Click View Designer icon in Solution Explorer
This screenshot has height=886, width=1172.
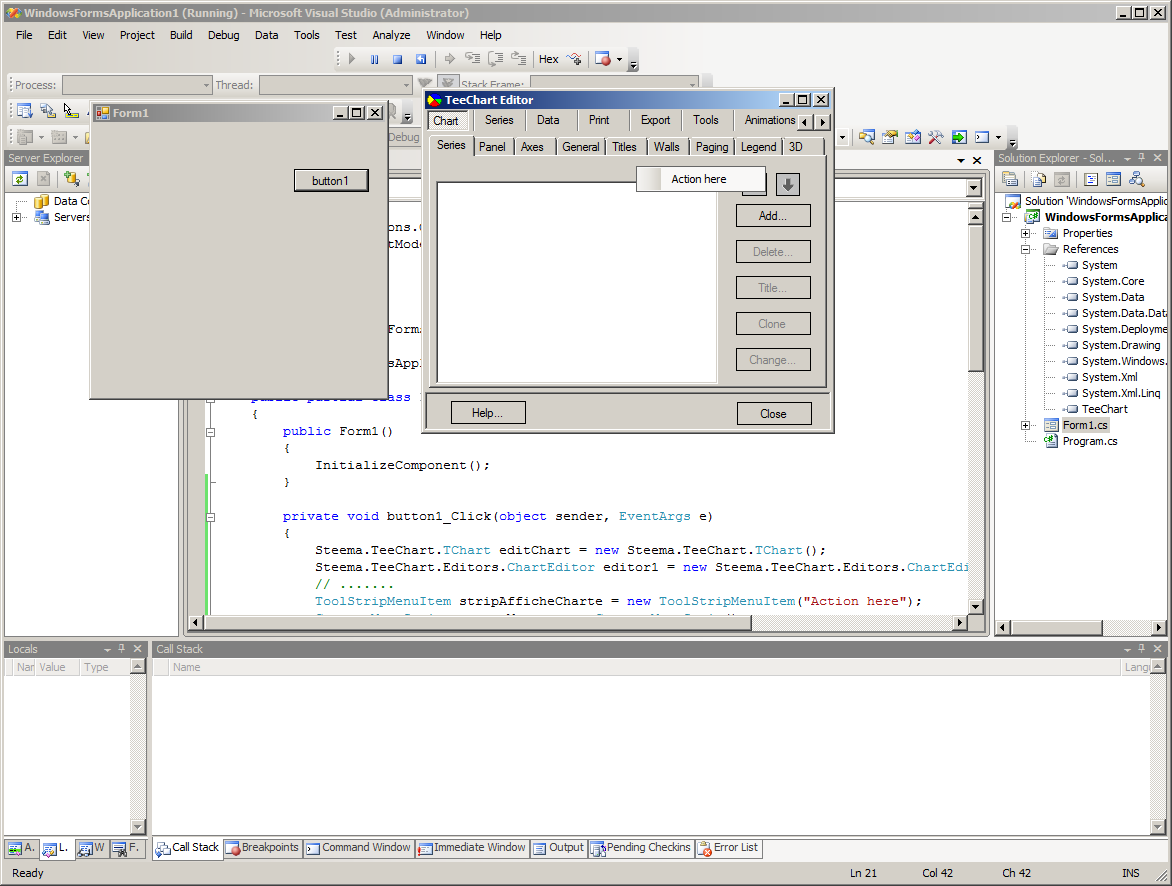pyautogui.click(x=1114, y=179)
